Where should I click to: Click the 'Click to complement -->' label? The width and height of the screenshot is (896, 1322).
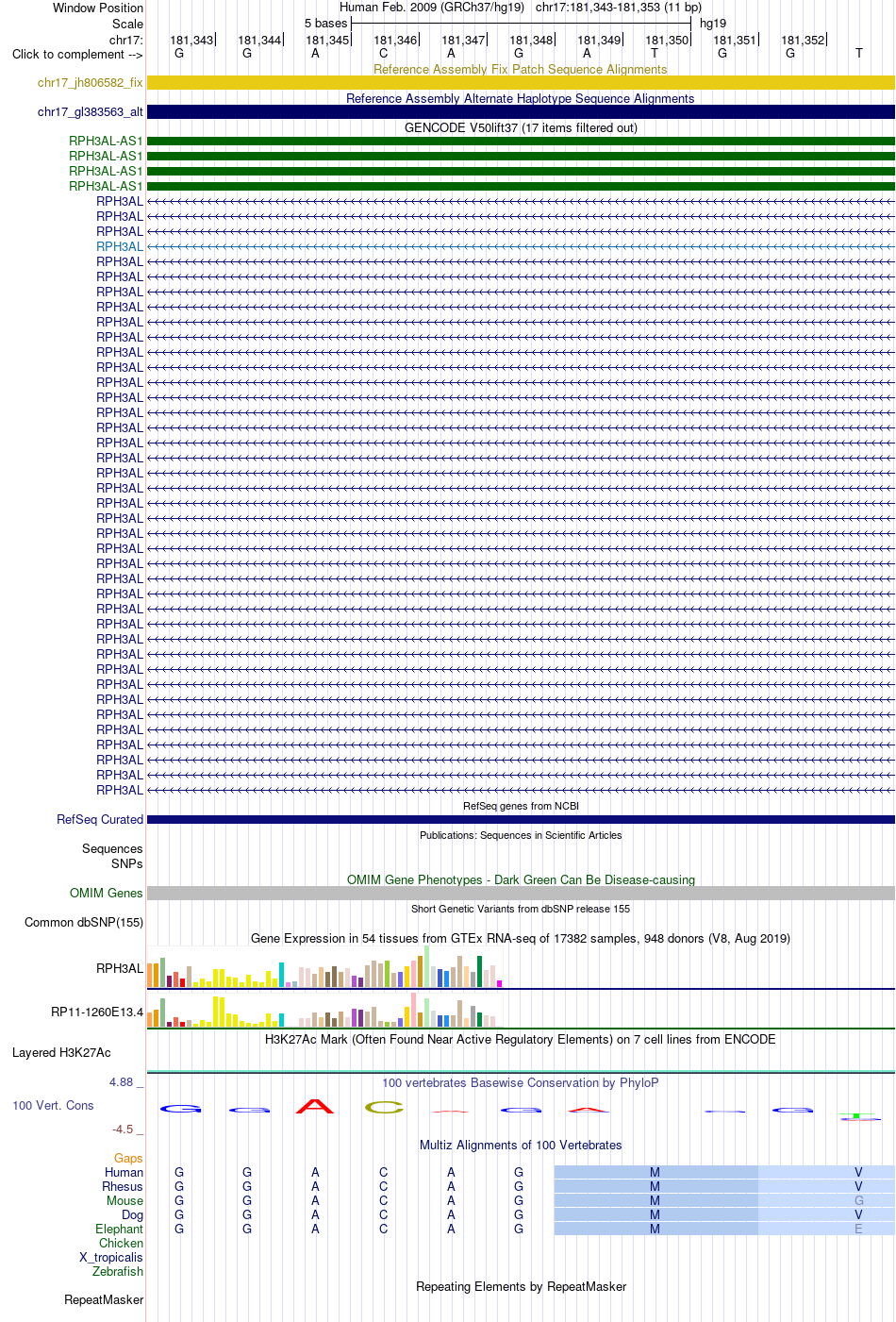77,54
